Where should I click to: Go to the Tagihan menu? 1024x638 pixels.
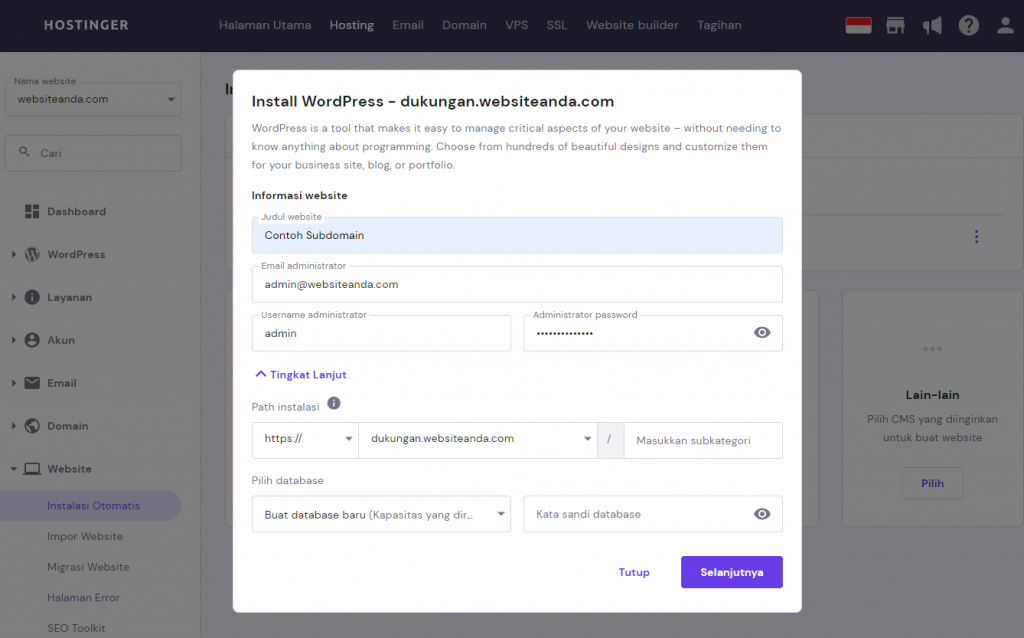click(x=719, y=25)
